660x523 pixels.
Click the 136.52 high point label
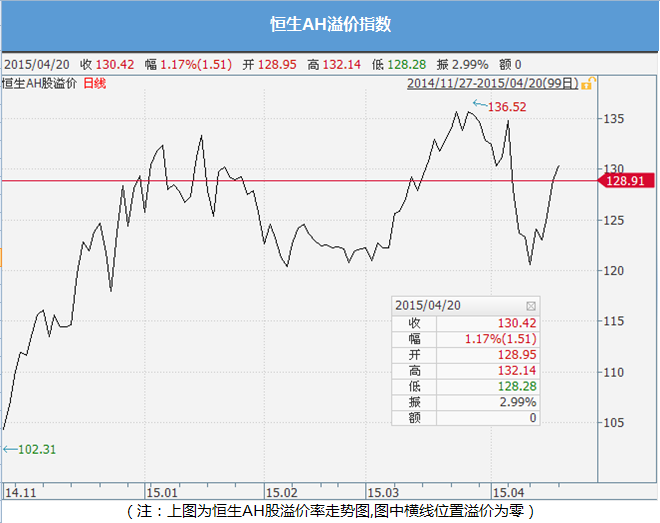(507, 107)
